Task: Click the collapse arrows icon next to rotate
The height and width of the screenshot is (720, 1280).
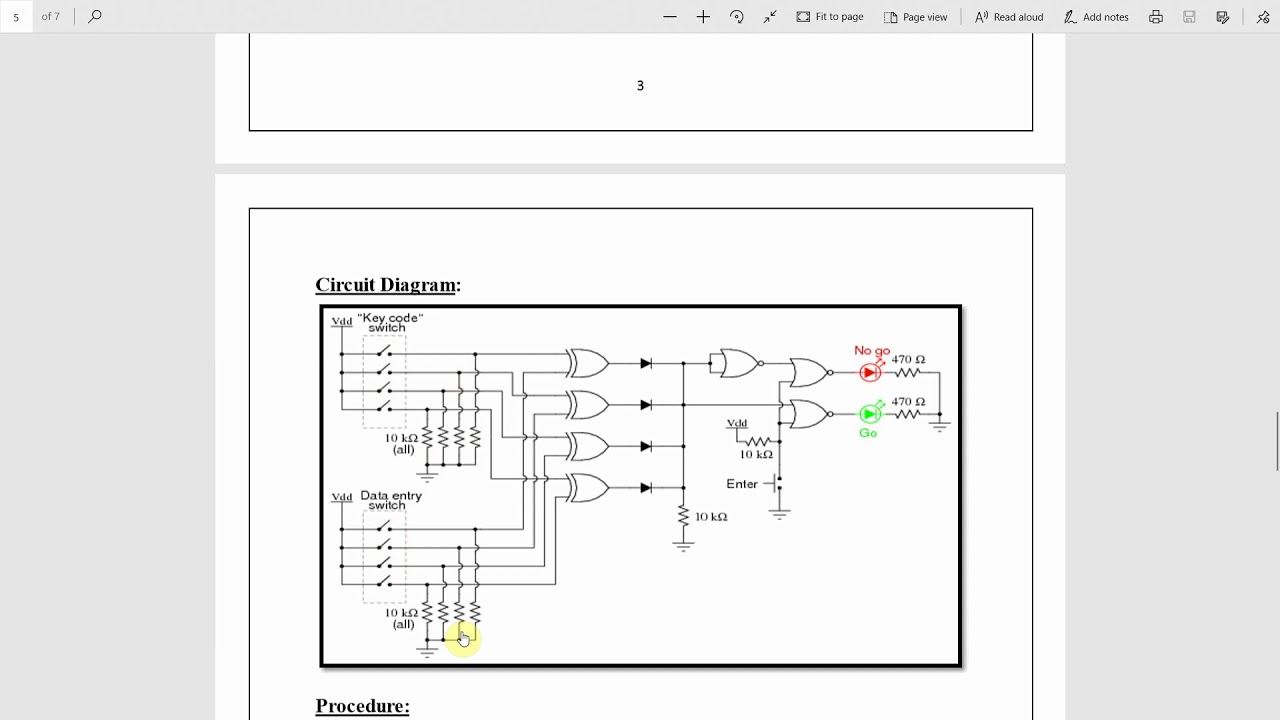Action: [x=770, y=16]
